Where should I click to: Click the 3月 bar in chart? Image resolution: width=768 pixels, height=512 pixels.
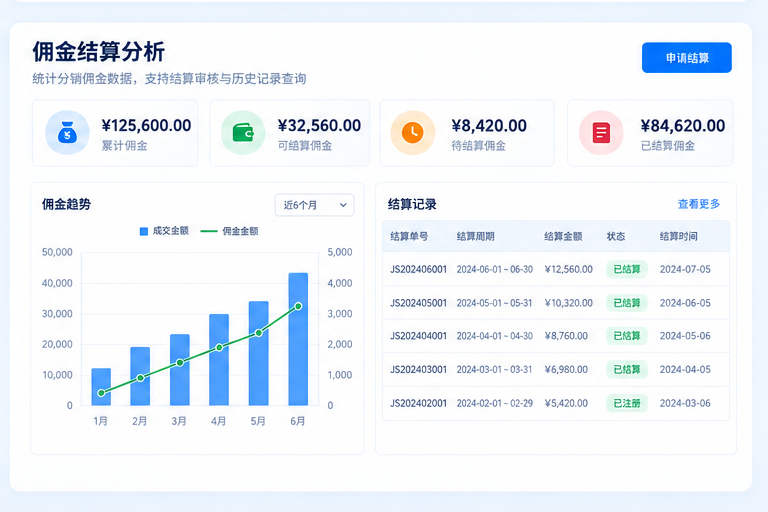[x=180, y=370]
